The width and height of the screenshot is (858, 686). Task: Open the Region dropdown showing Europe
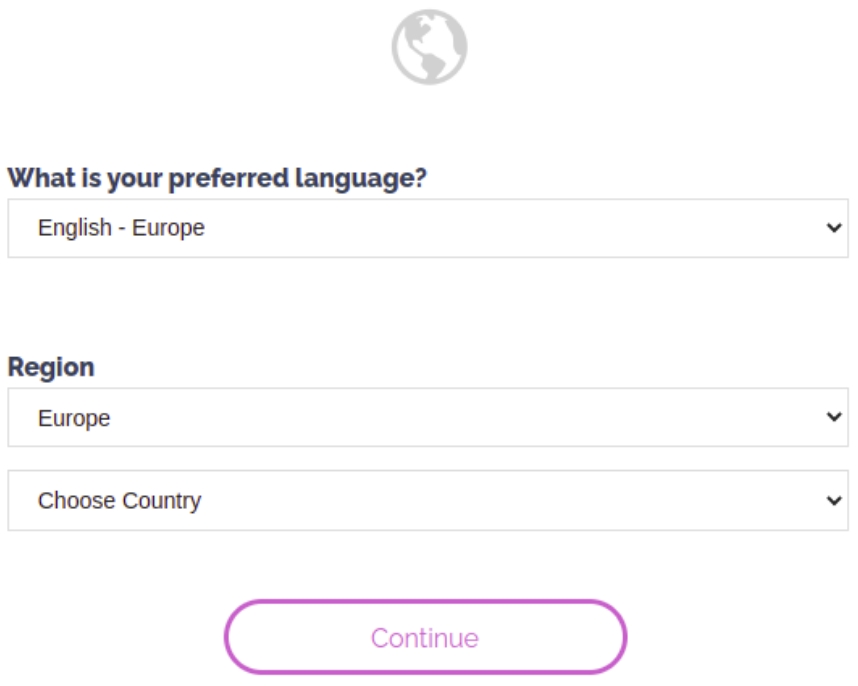(428, 418)
